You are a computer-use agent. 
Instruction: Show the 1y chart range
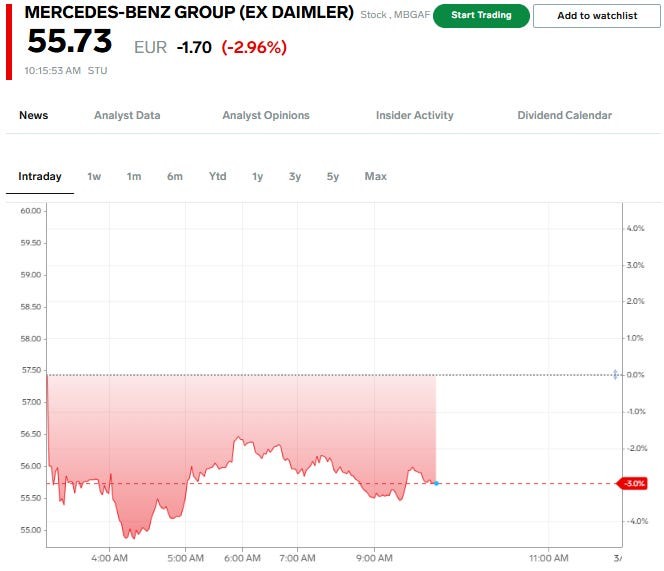pyautogui.click(x=257, y=176)
